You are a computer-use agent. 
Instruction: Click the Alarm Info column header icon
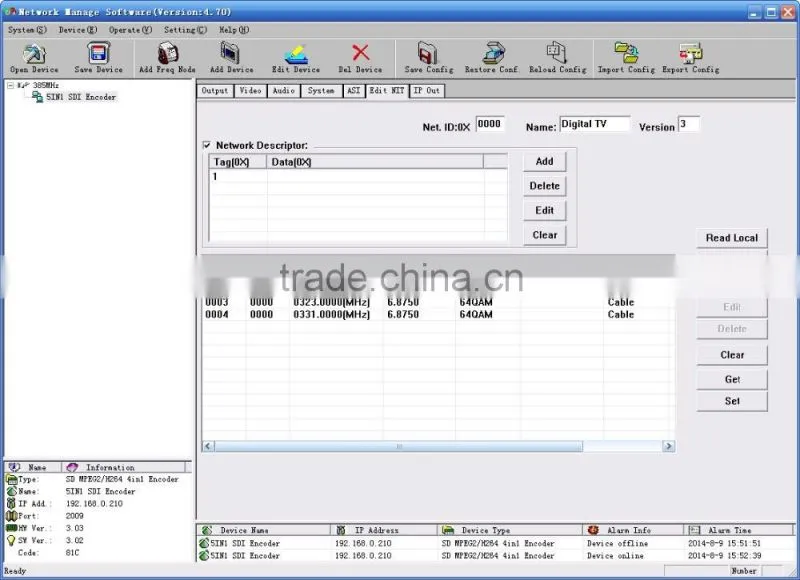coord(593,530)
